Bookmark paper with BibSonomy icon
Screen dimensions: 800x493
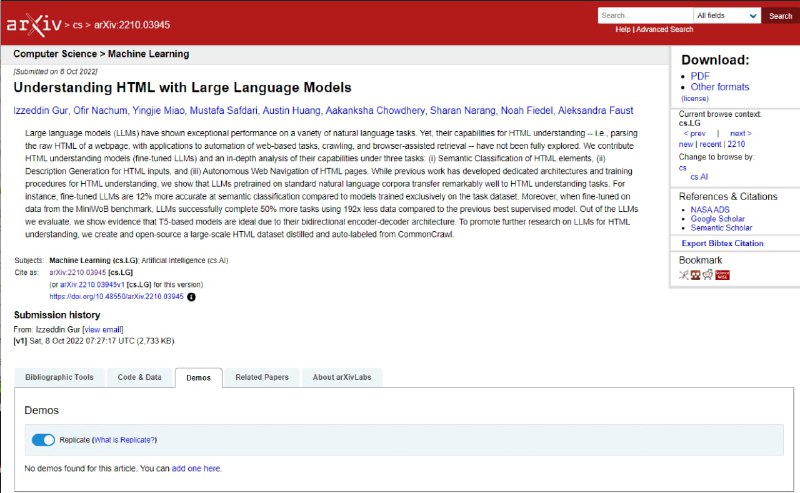[696, 275]
